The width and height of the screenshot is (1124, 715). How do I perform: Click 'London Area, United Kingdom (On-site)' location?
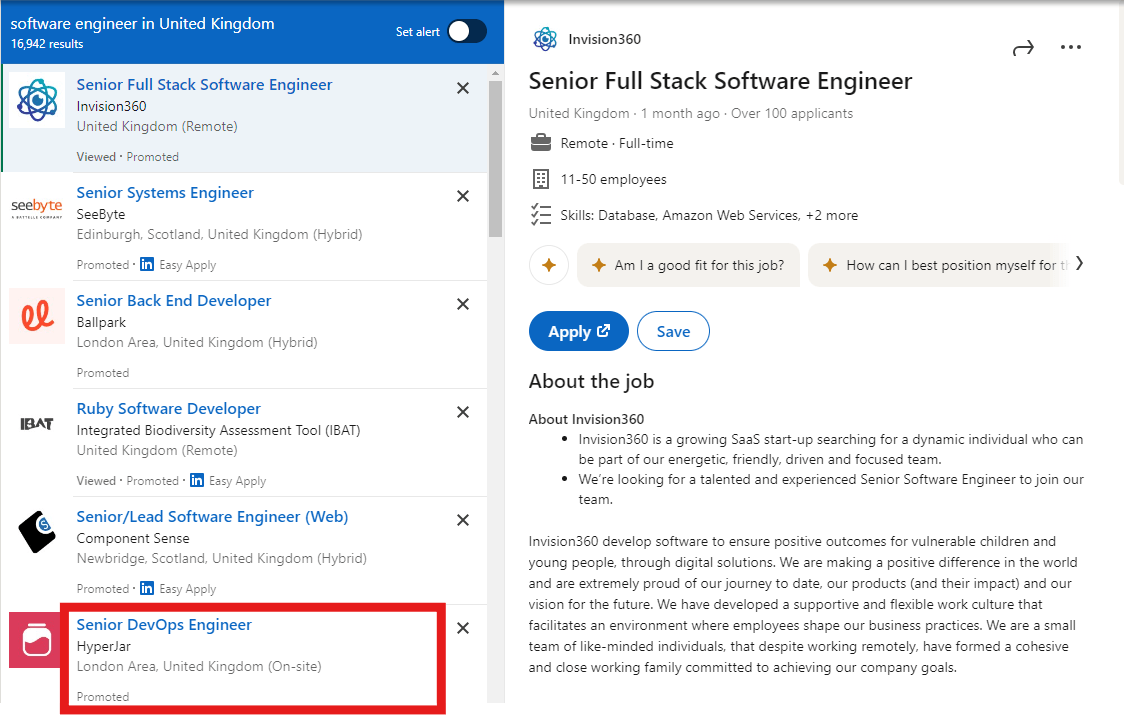tap(199, 666)
